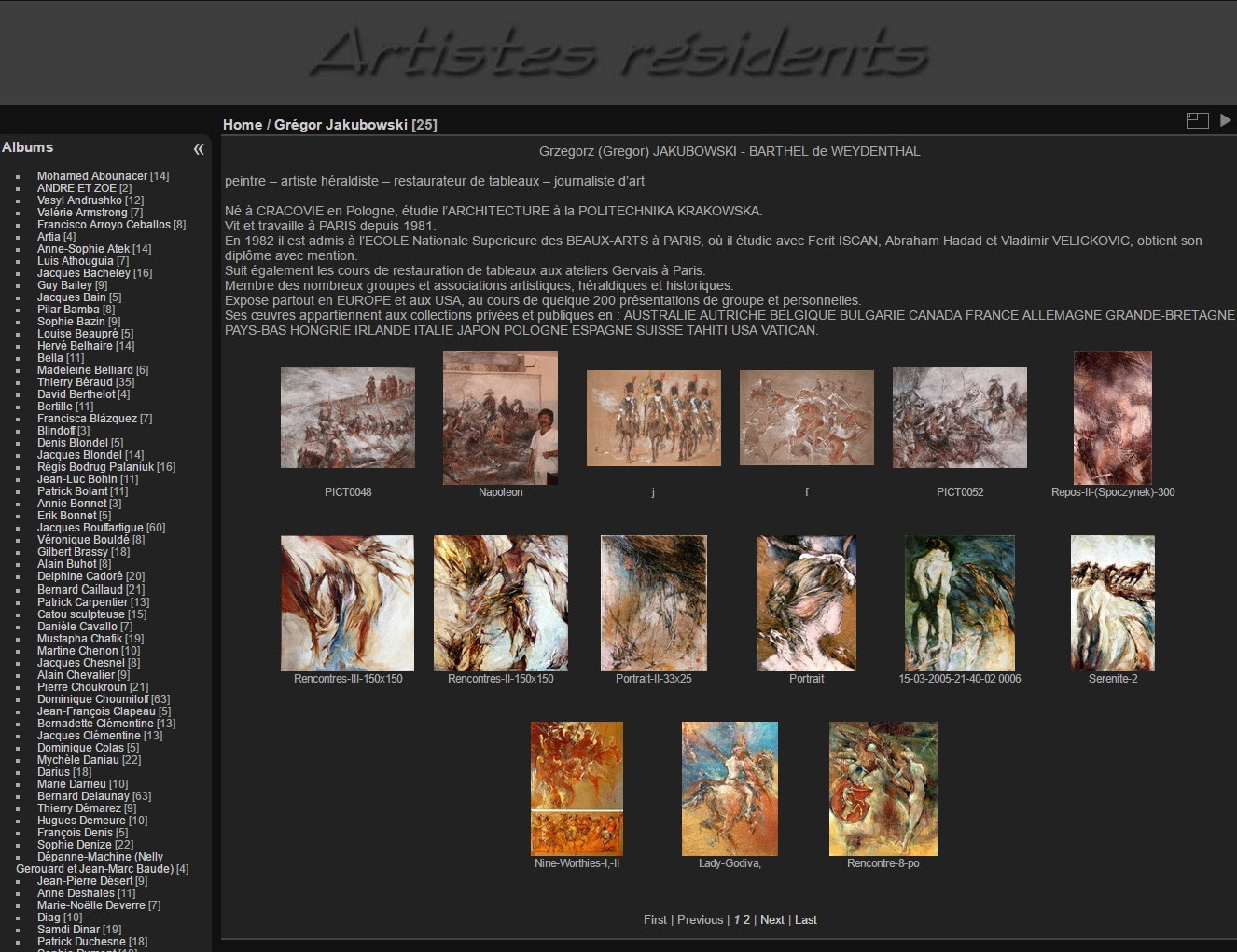Select Thierry Béraud album in sidebar
This screenshot has width=1237, height=952.
(x=75, y=382)
